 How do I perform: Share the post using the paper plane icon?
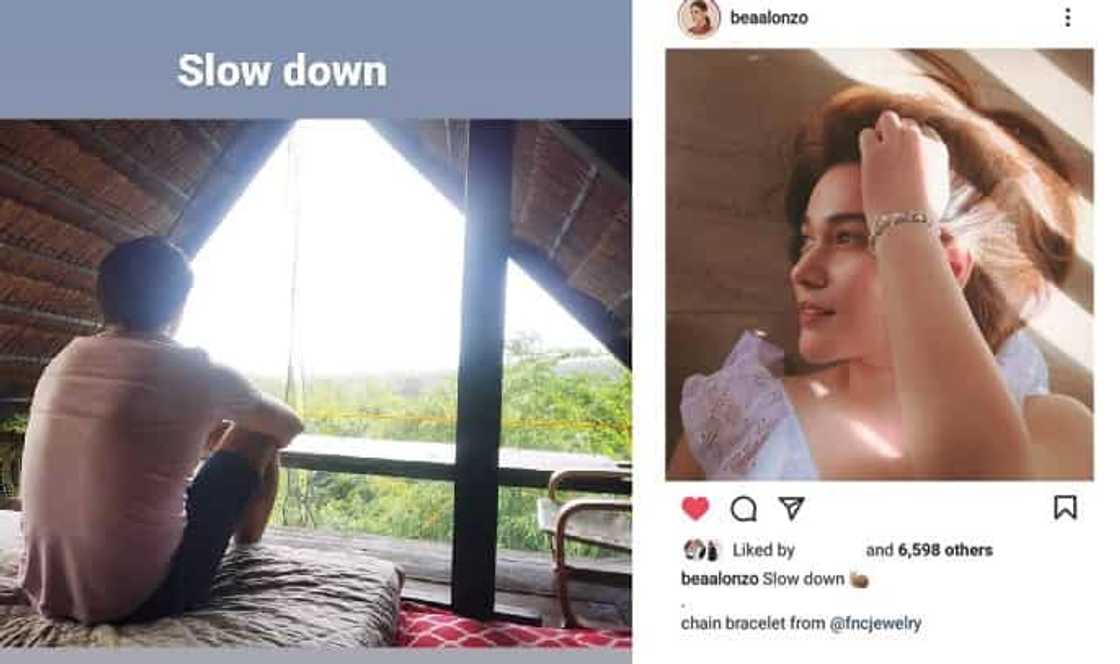click(791, 508)
